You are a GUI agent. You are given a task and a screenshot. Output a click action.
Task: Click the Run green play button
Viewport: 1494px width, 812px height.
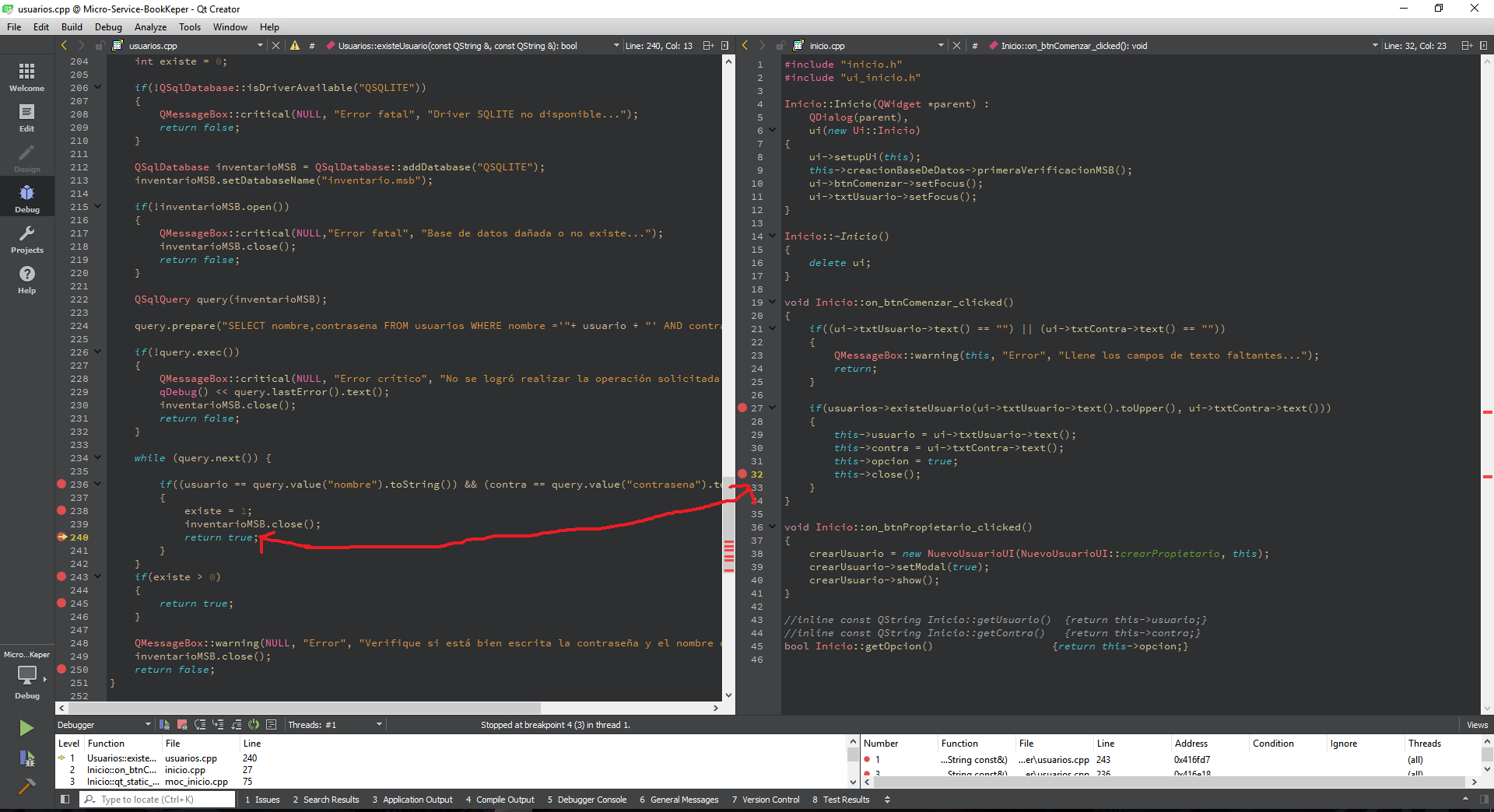26,727
